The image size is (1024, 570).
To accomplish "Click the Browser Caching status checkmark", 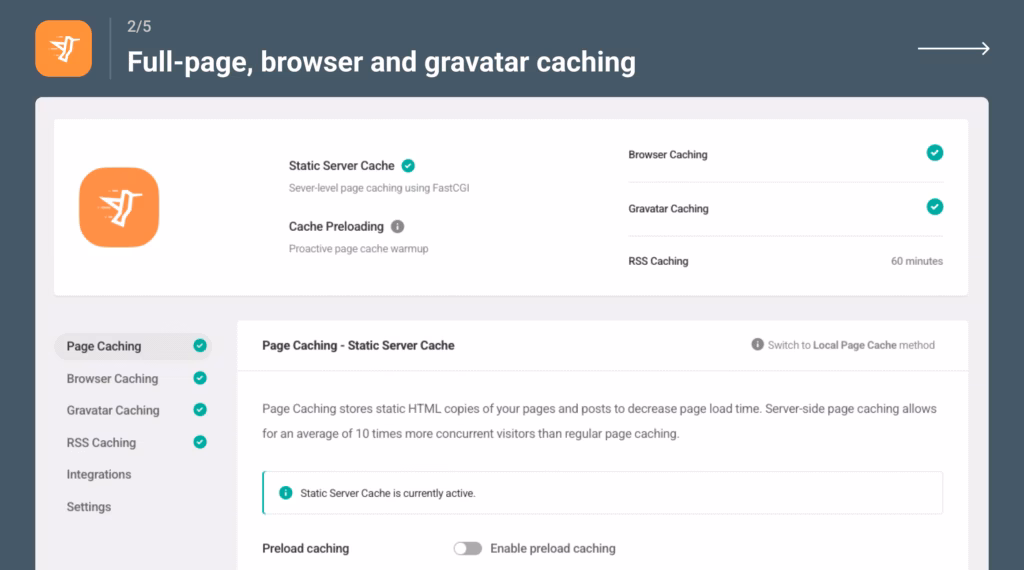I will point(934,153).
